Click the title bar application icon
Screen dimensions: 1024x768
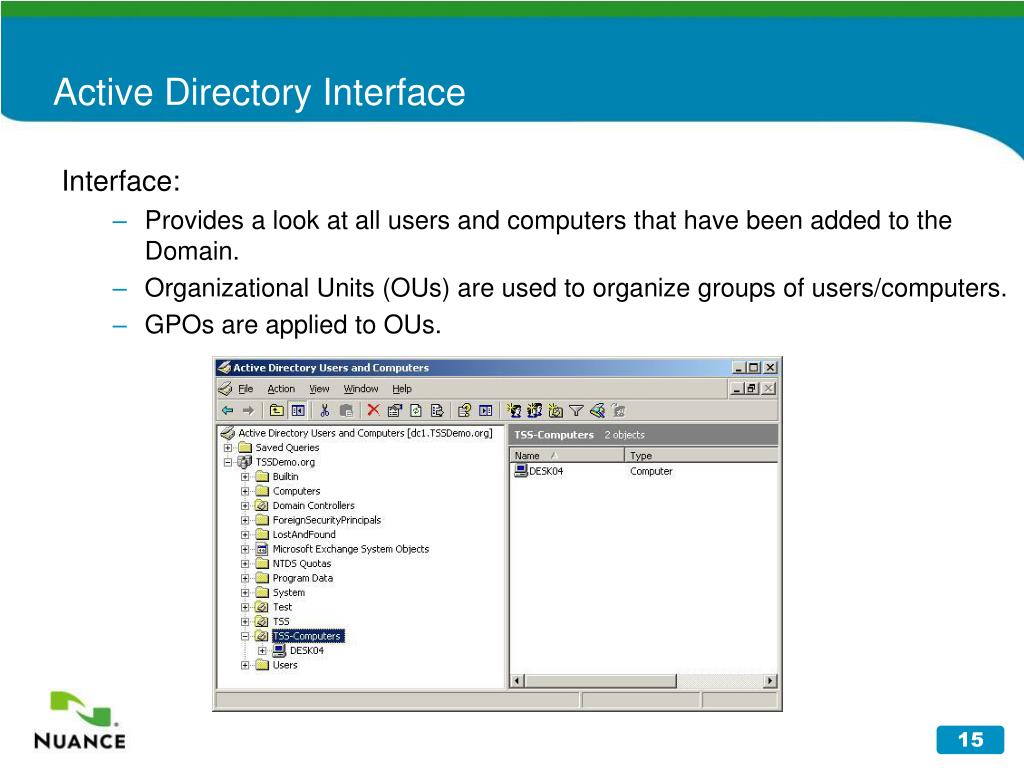[224, 368]
